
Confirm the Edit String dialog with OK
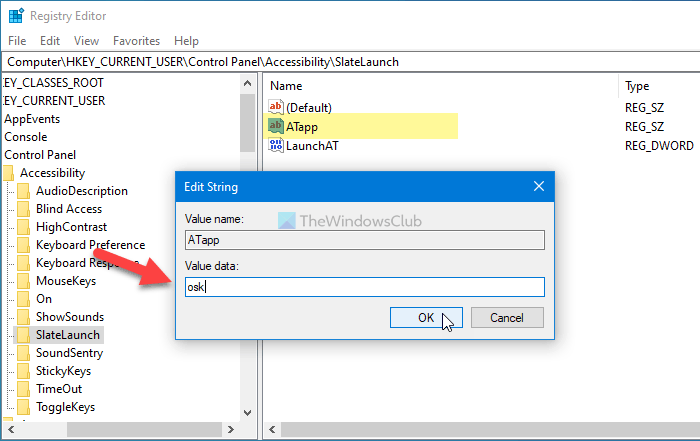pyautogui.click(x=426, y=317)
